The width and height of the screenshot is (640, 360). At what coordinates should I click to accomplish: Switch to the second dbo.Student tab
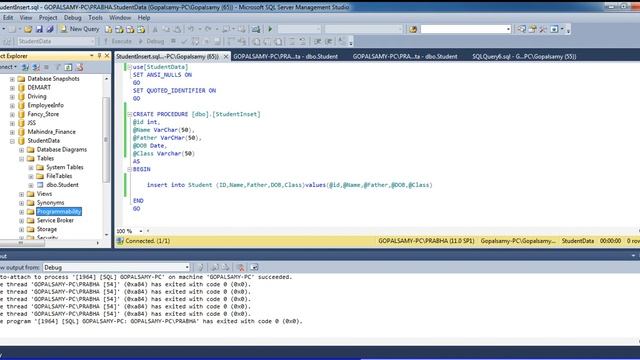pos(405,57)
